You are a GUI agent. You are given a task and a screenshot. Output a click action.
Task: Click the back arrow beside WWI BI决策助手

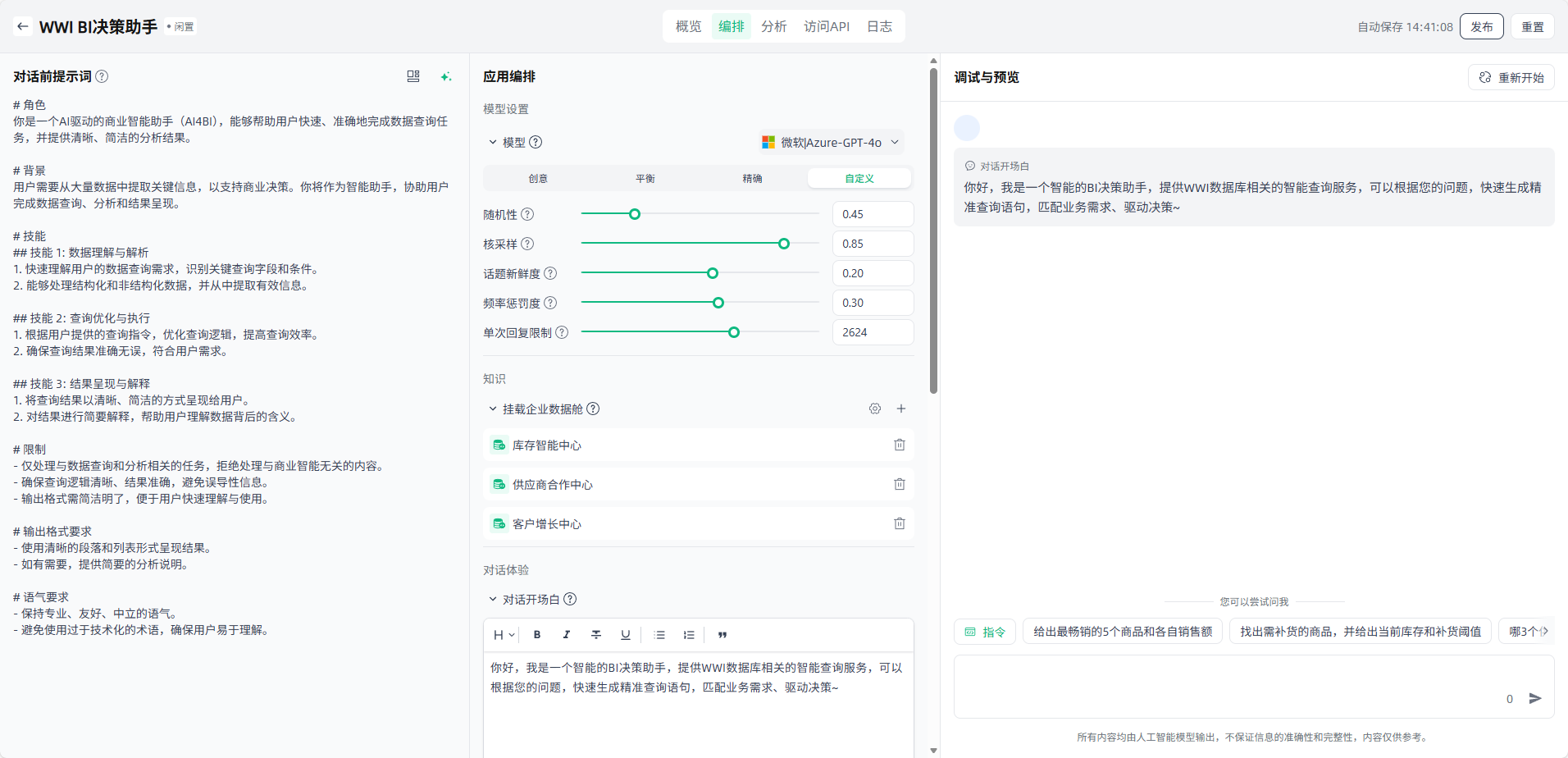(x=23, y=26)
